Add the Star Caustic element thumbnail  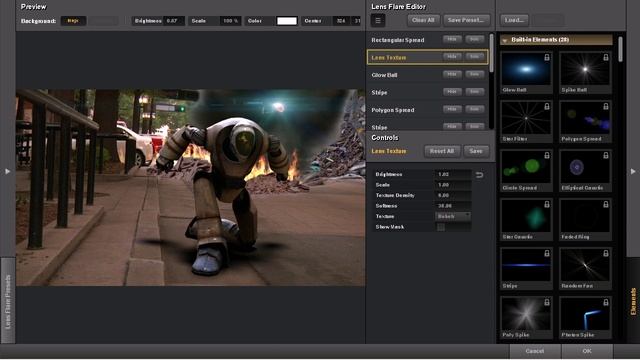(x=526, y=219)
